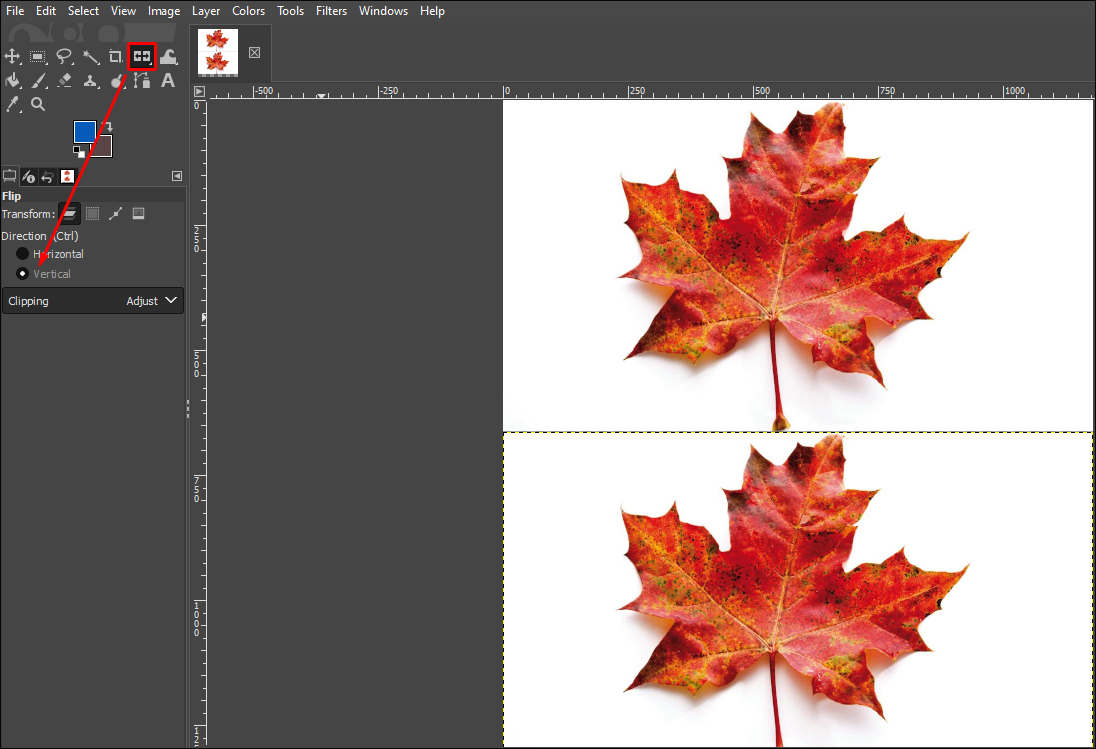Open the blue foreground color swatch
The image size is (1096, 749).
tap(85, 131)
